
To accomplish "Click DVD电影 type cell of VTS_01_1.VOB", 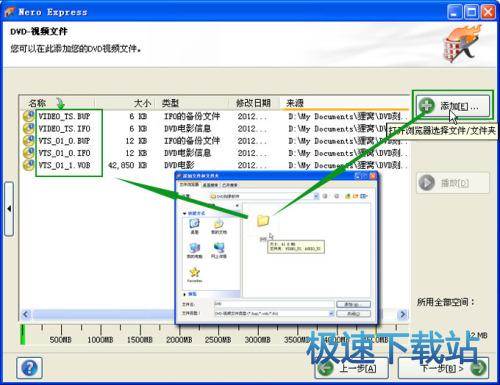I will pyautogui.click(x=179, y=165).
